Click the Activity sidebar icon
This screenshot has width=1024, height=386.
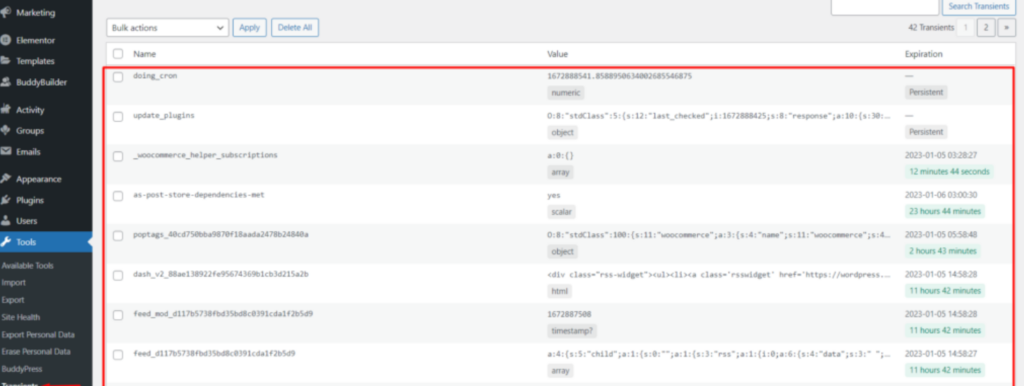pyautogui.click(x=6, y=110)
